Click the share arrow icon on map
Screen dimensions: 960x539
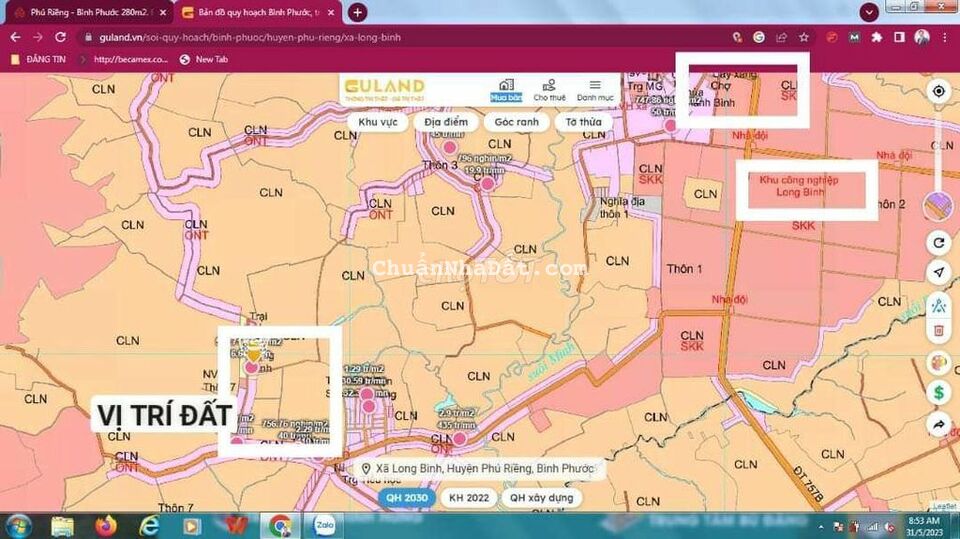click(939, 424)
